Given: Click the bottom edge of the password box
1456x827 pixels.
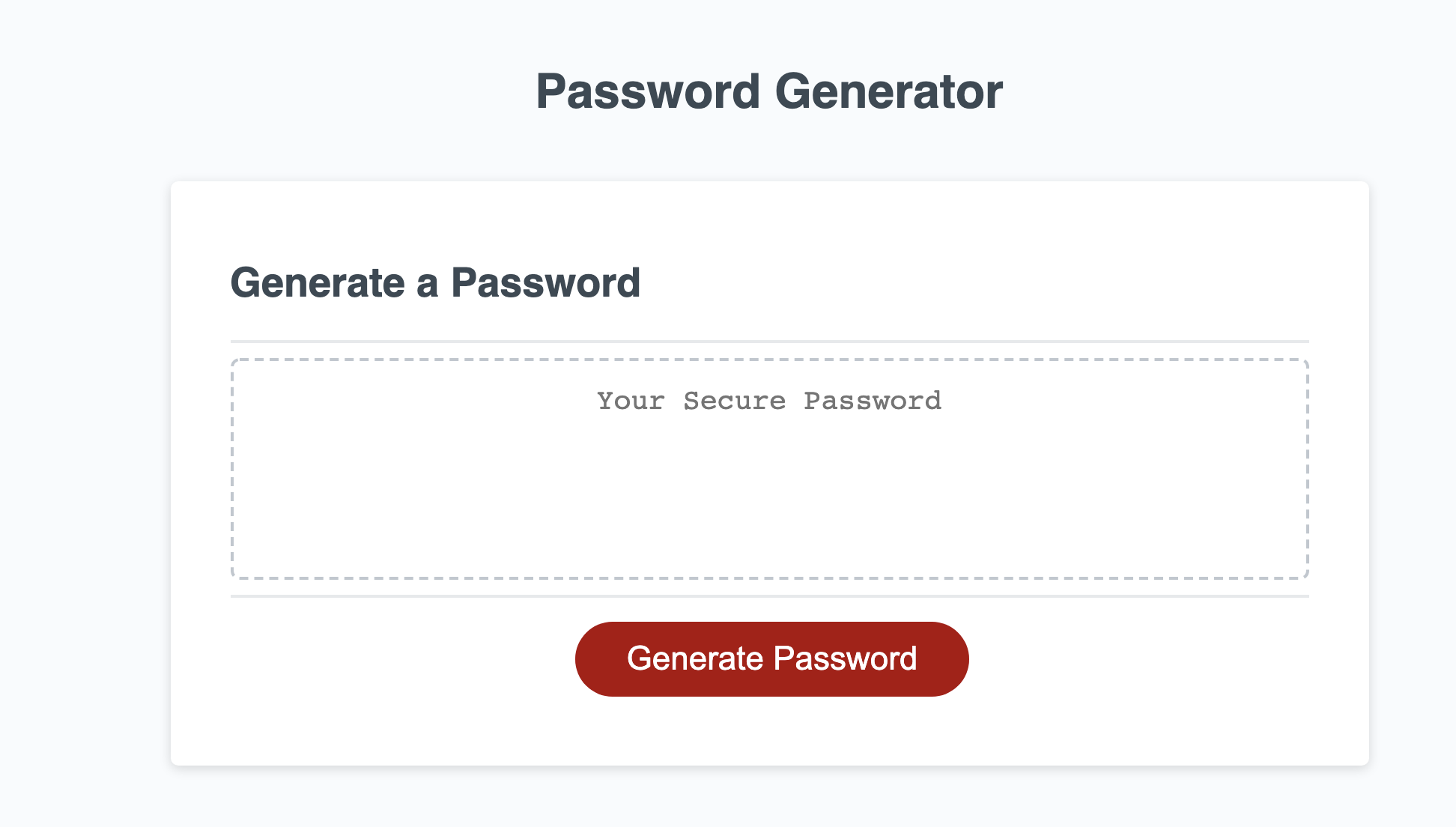Looking at the screenshot, I should point(769,578).
